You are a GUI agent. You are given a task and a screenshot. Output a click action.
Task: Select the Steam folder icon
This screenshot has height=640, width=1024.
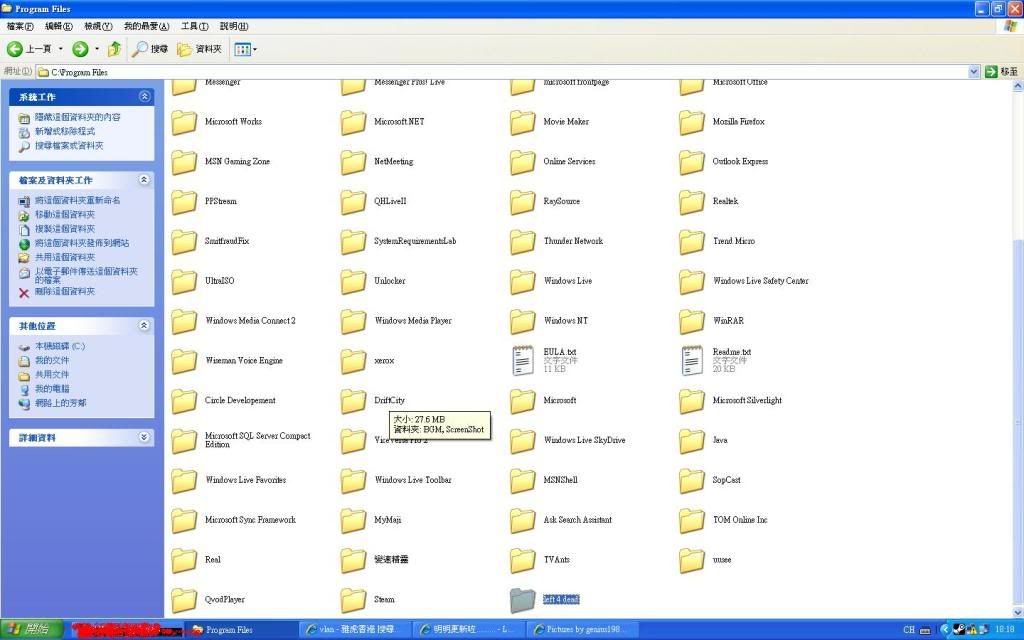(353, 600)
